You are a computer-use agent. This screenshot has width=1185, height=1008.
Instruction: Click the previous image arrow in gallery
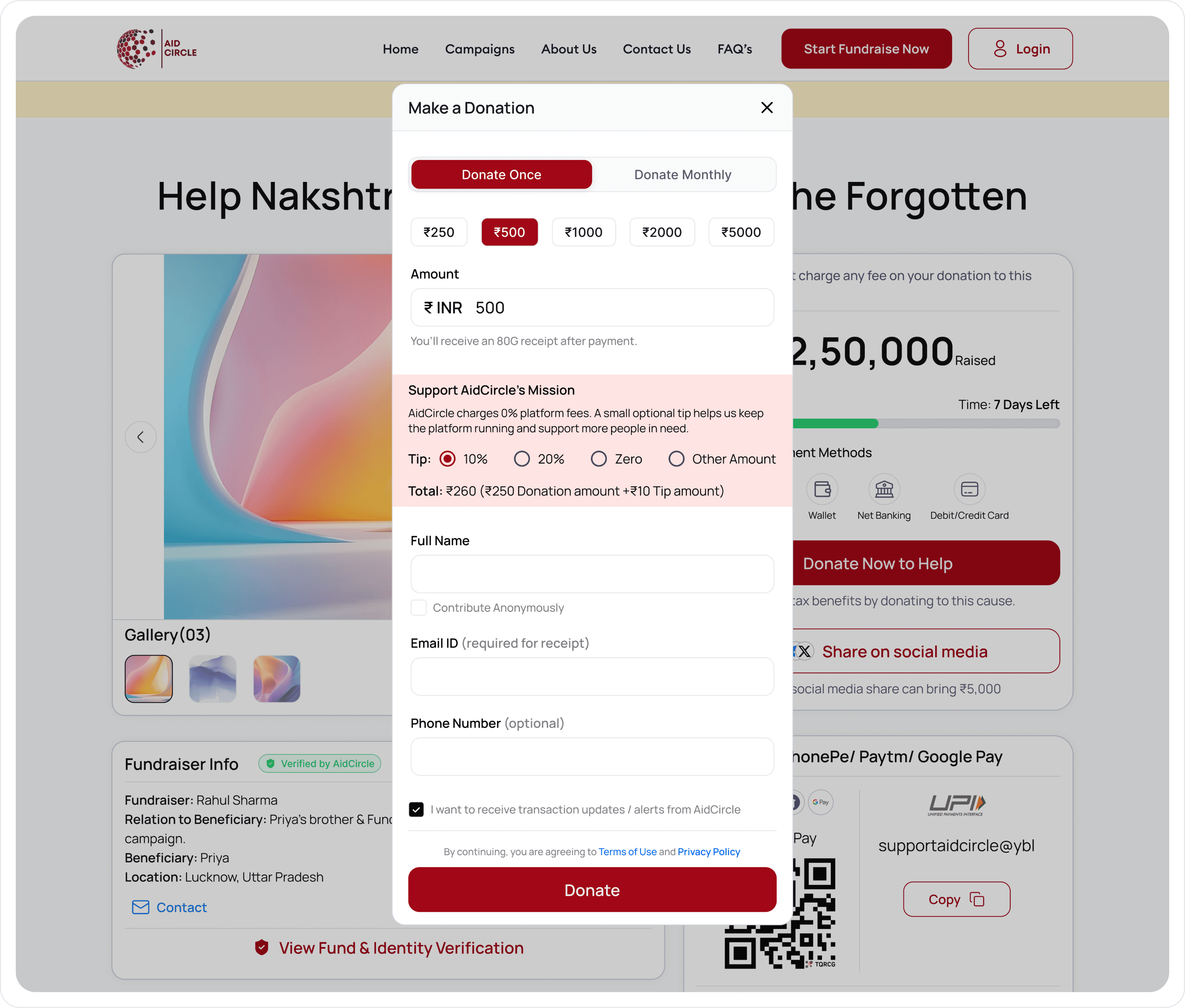point(140,437)
